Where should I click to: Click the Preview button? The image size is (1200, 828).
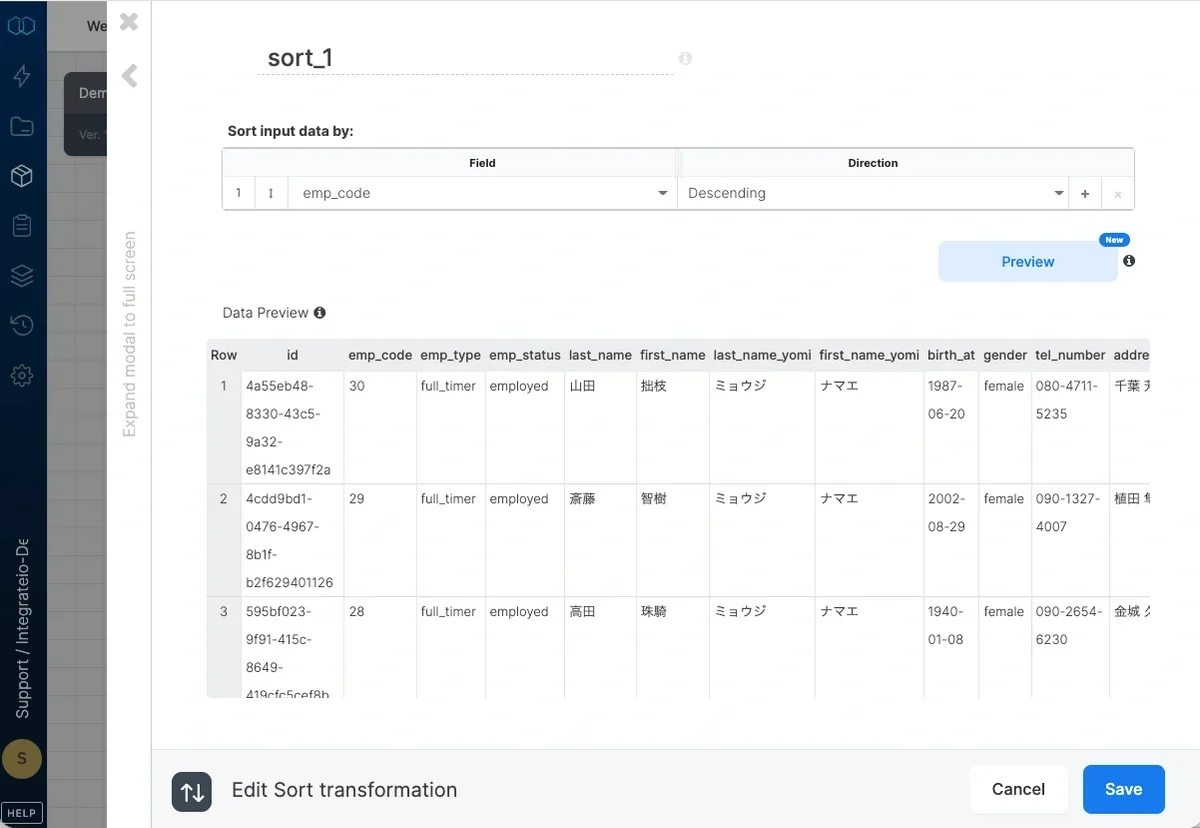pos(1028,261)
